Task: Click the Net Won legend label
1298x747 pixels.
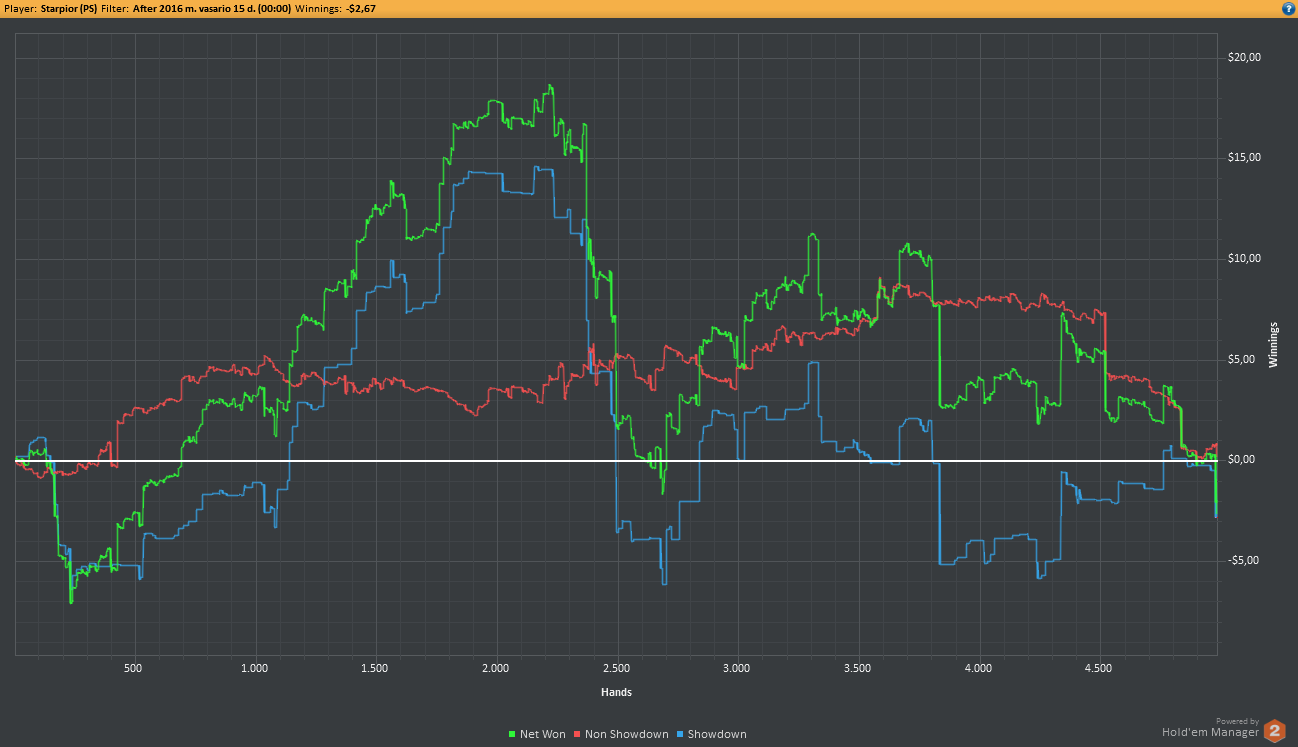Action: click(x=543, y=735)
